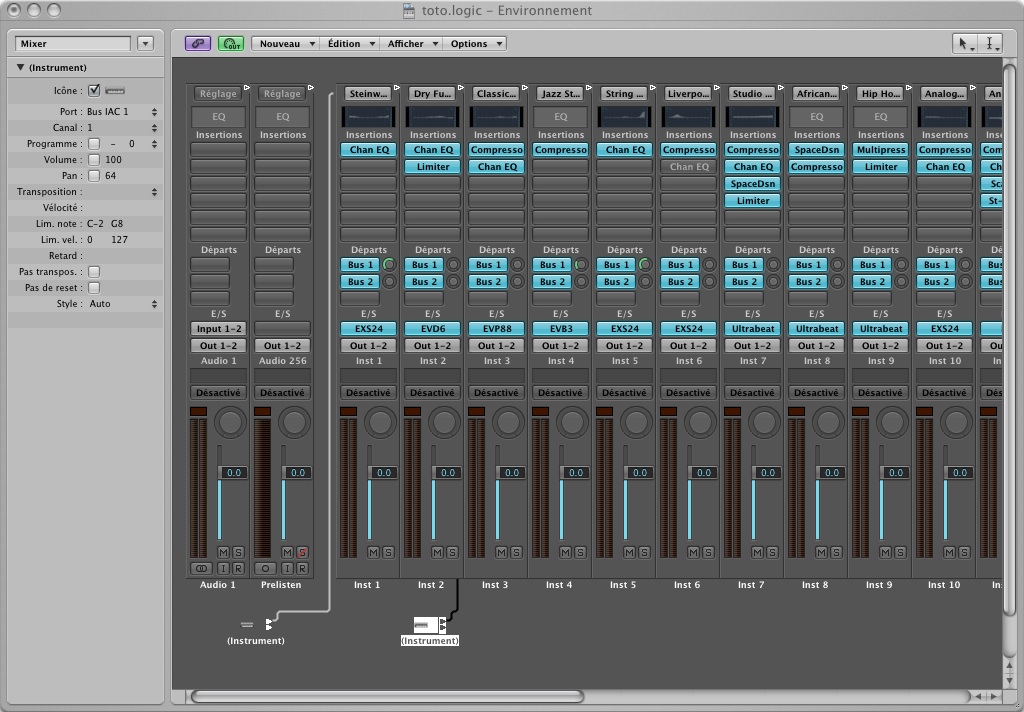The width and height of the screenshot is (1024, 712).
Task: Open the layer dropdown arrow next to Mixer
Action: tap(145, 44)
